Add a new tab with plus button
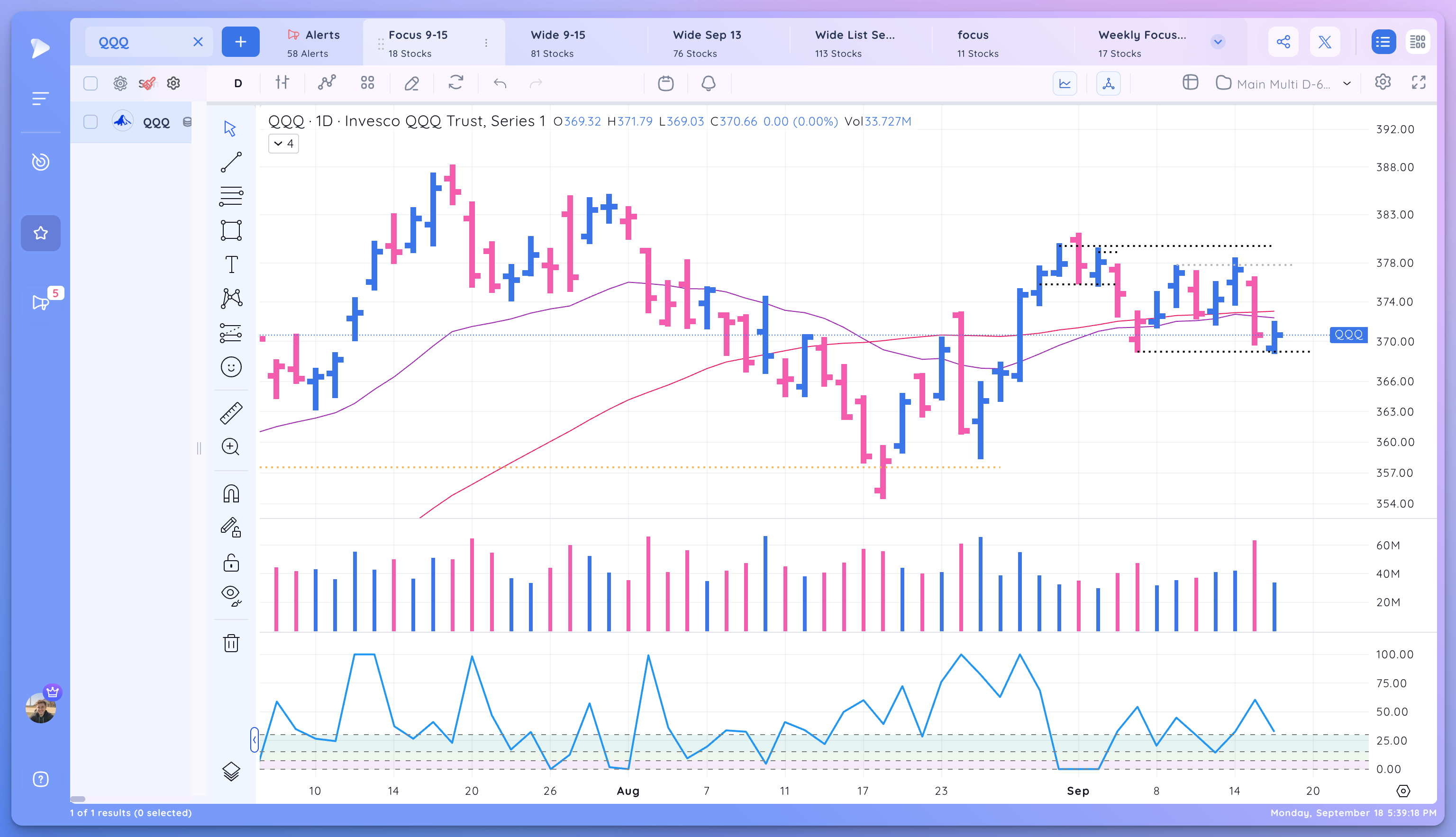Viewport: 1456px width, 837px height. click(240, 42)
